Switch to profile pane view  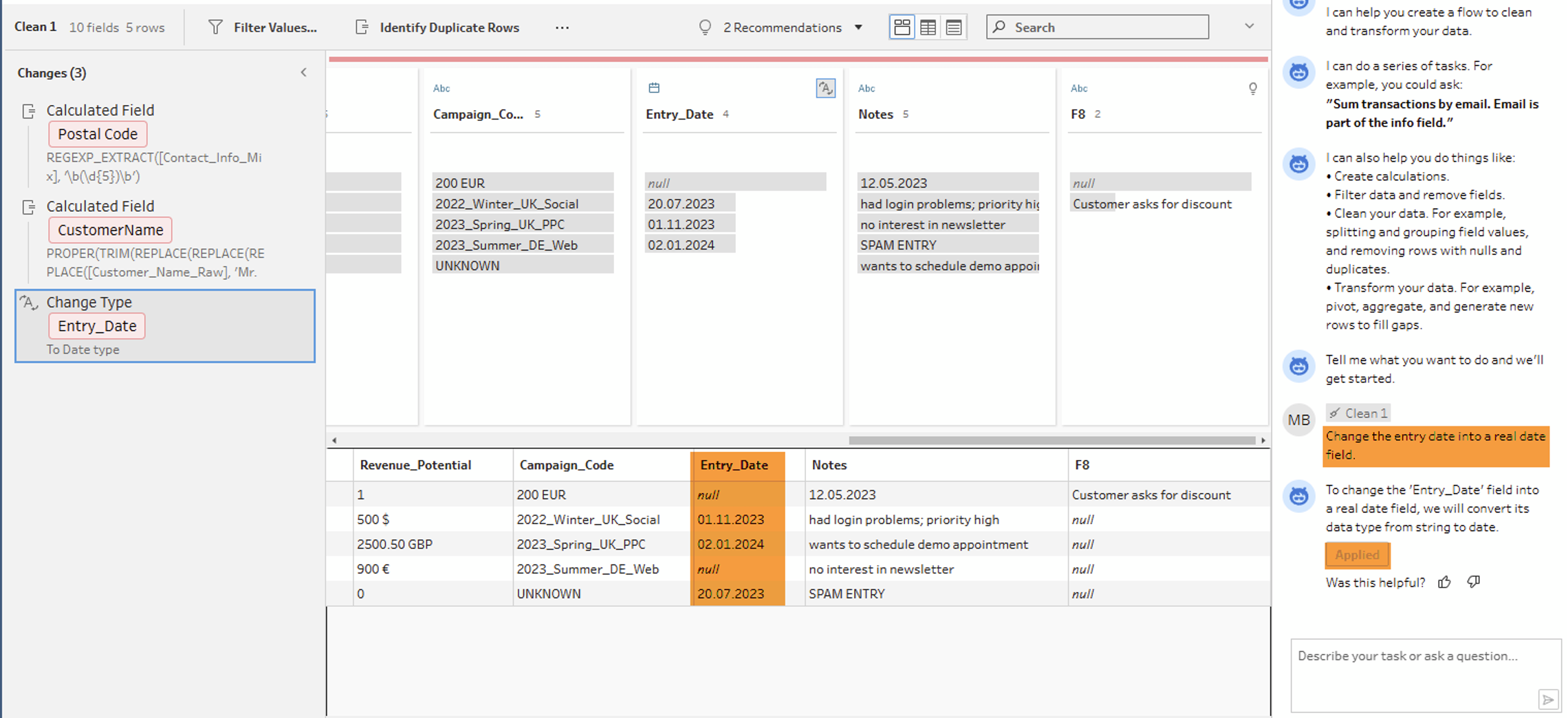point(902,28)
